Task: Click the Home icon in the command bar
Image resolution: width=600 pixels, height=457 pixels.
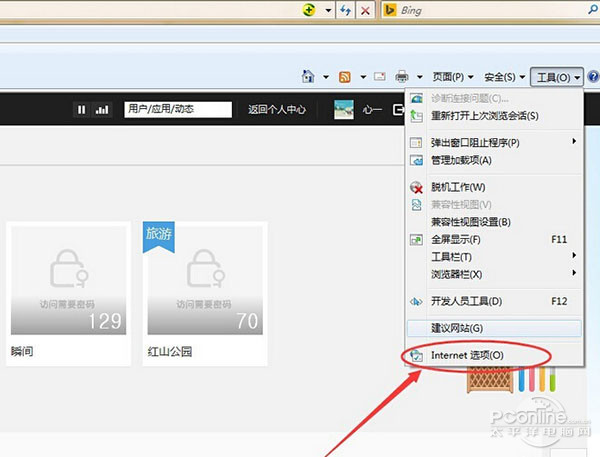Action: (x=308, y=77)
